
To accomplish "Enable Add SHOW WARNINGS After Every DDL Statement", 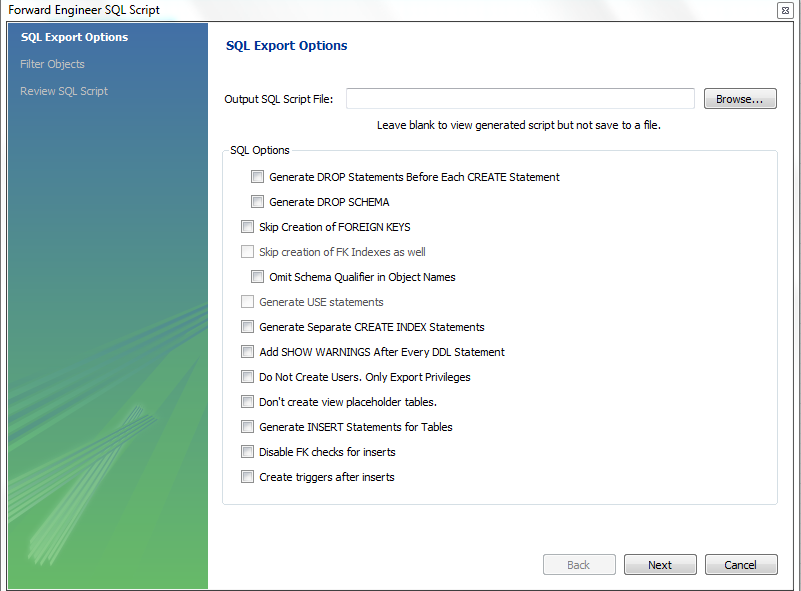I will 248,352.
